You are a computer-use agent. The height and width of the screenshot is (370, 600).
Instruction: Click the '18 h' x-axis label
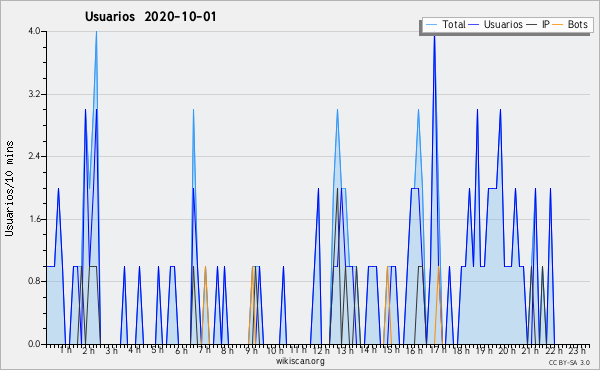pos(461,351)
